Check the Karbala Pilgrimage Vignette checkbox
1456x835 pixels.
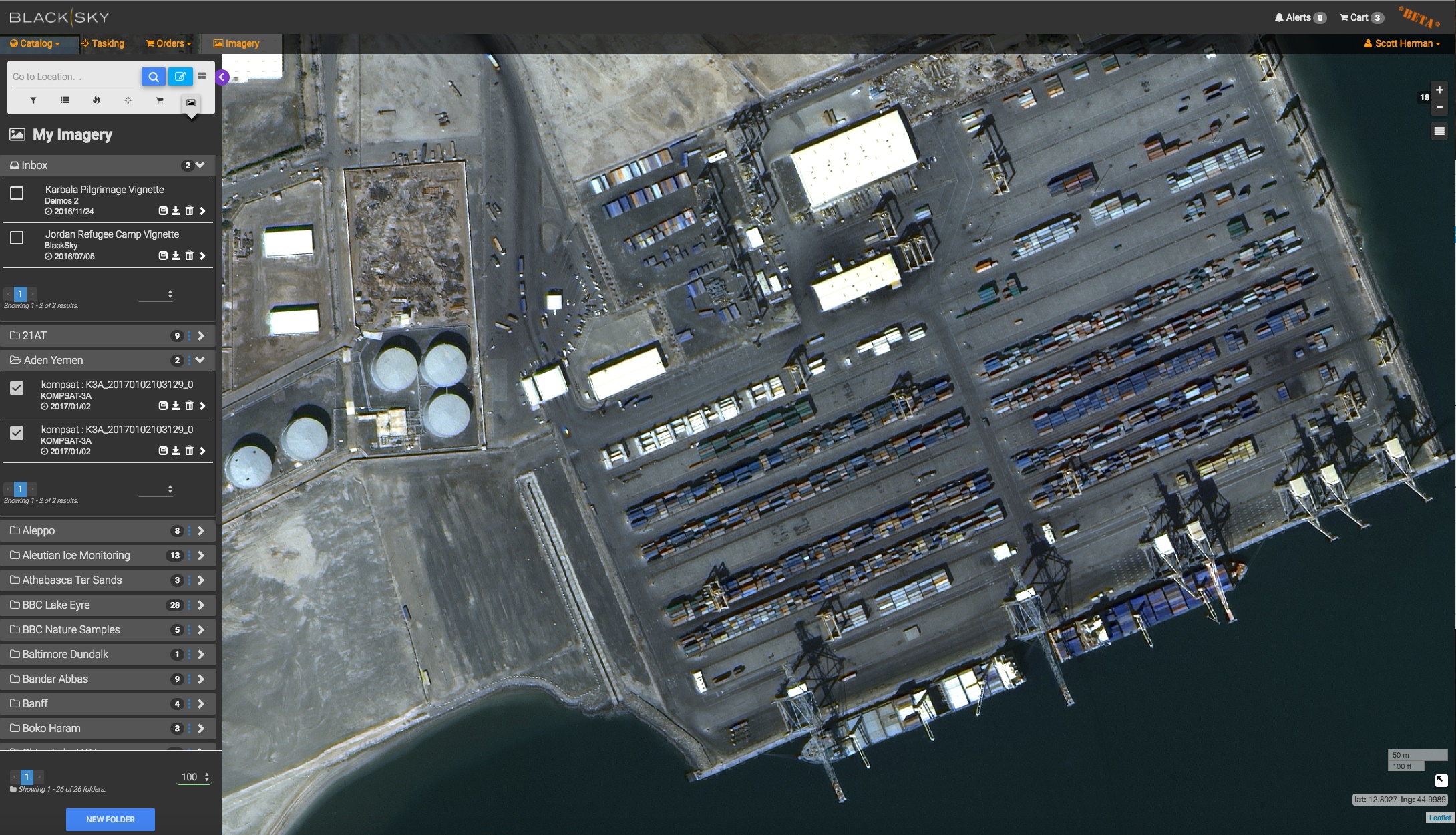pos(17,194)
